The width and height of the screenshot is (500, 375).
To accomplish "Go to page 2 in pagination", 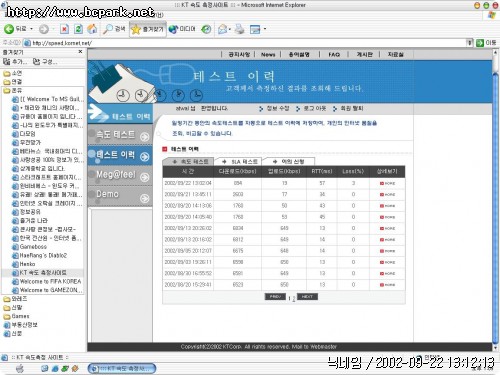I will (x=294, y=298).
